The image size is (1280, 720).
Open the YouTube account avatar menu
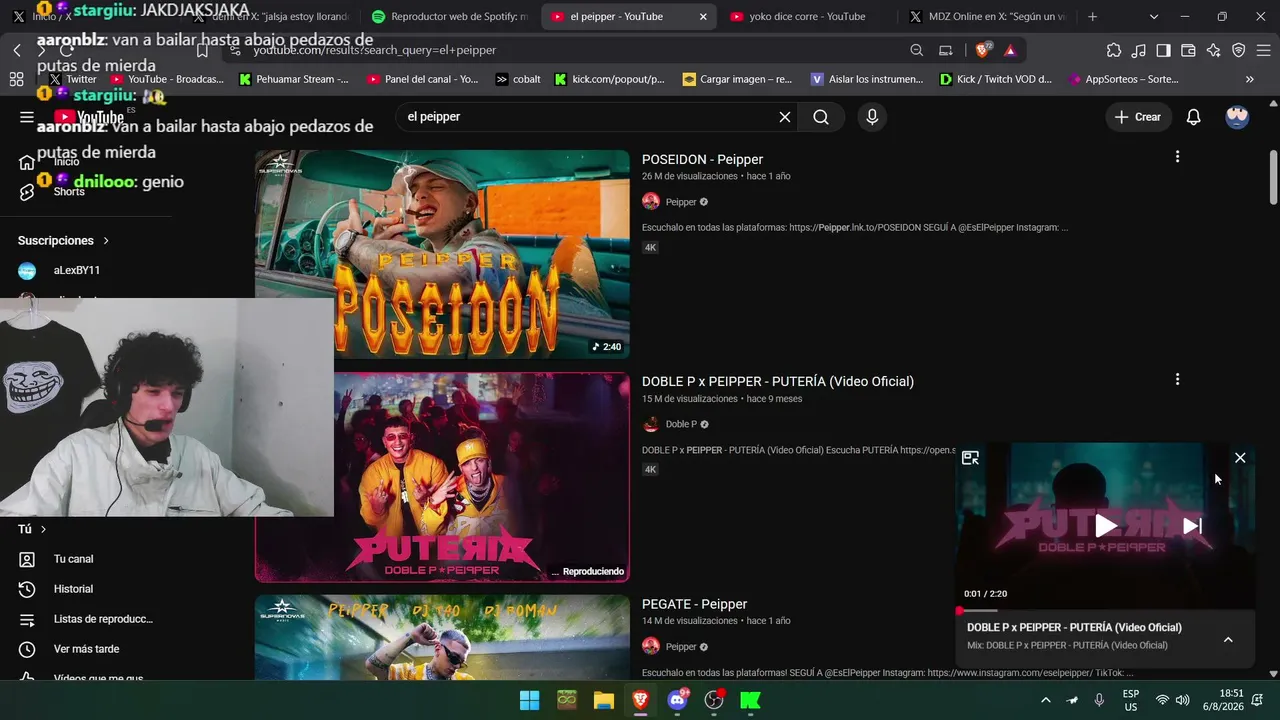click(x=1237, y=117)
